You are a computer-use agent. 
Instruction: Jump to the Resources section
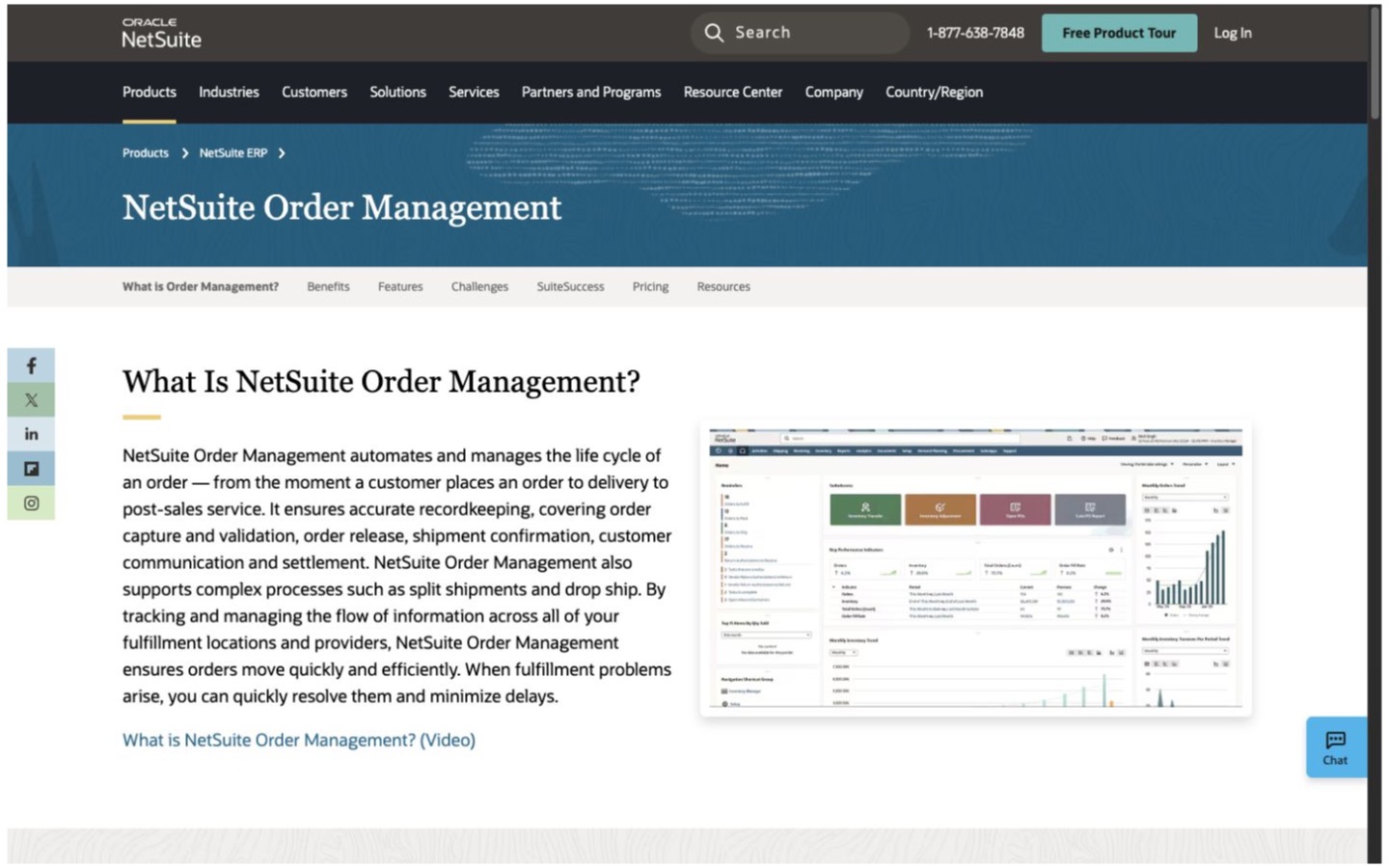[723, 286]
